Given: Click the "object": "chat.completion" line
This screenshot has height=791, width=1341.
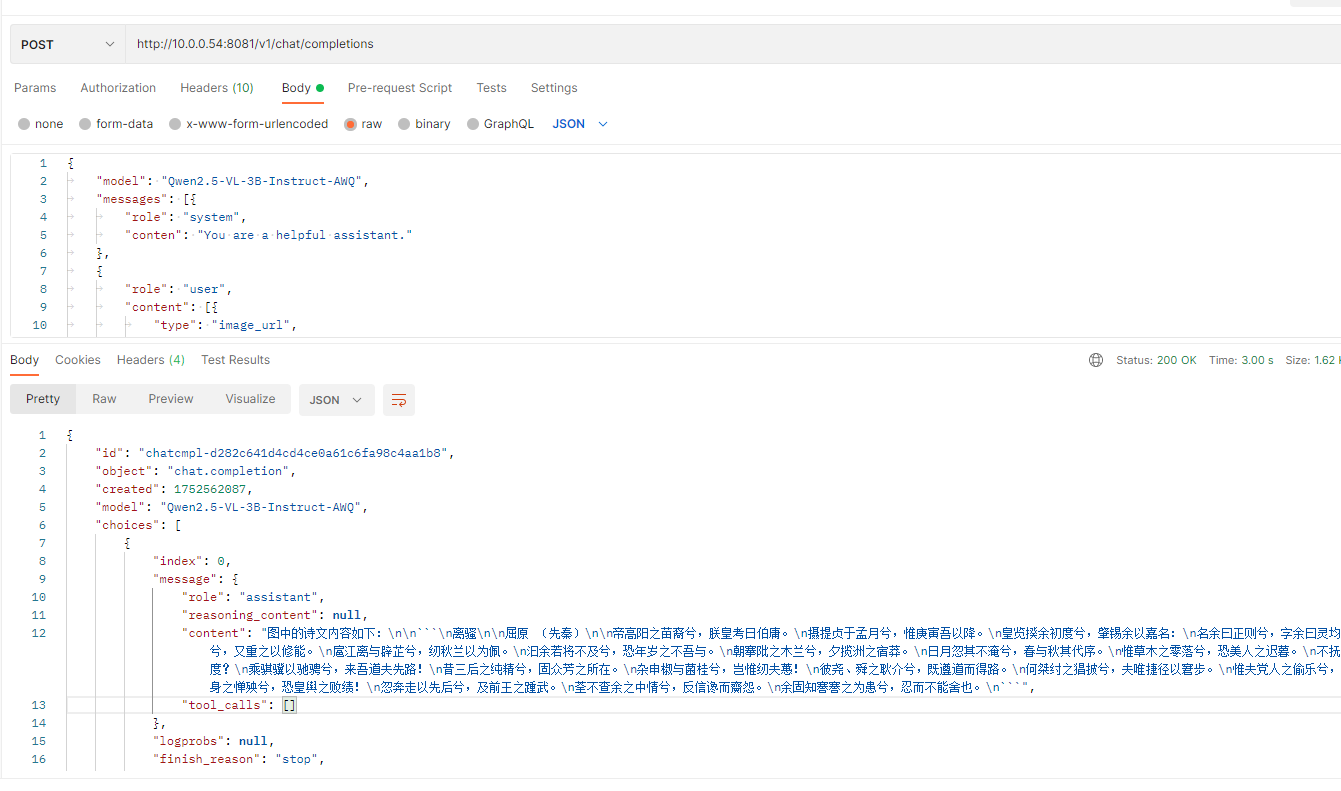Looking at the screenshot, I should pyautogui.click(x=196, y=471).
